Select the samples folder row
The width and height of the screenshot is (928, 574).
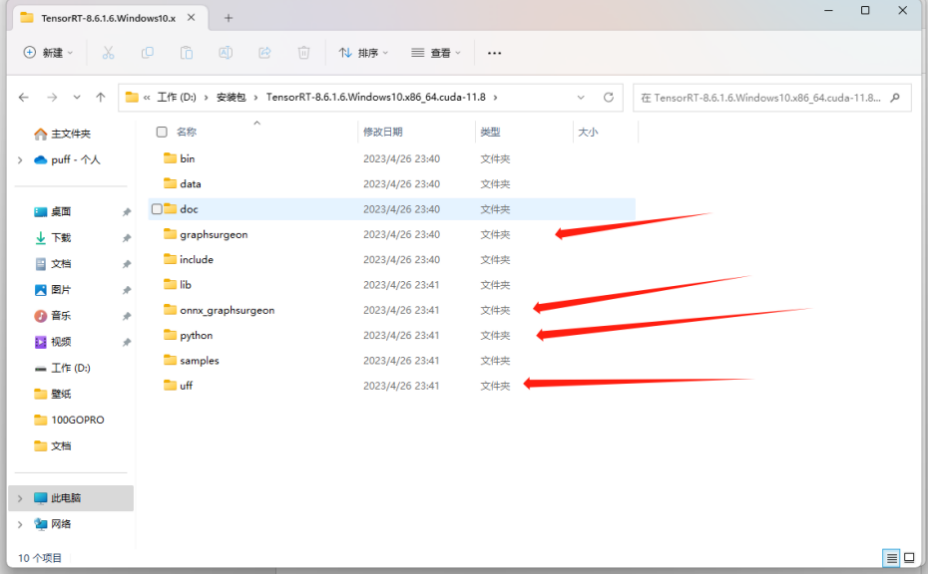click(x=392, y=360)
